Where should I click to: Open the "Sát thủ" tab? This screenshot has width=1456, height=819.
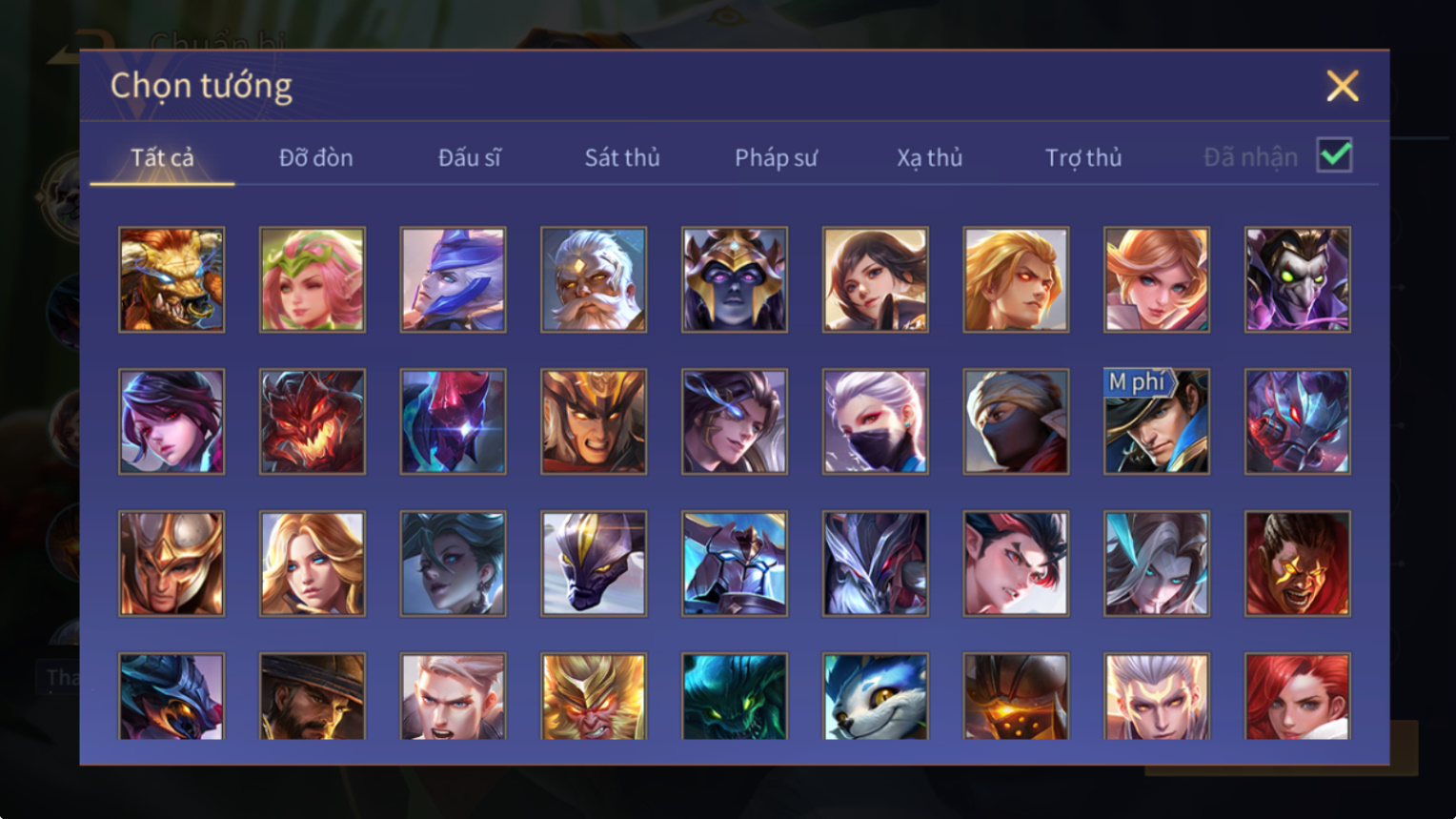point(622,157)
